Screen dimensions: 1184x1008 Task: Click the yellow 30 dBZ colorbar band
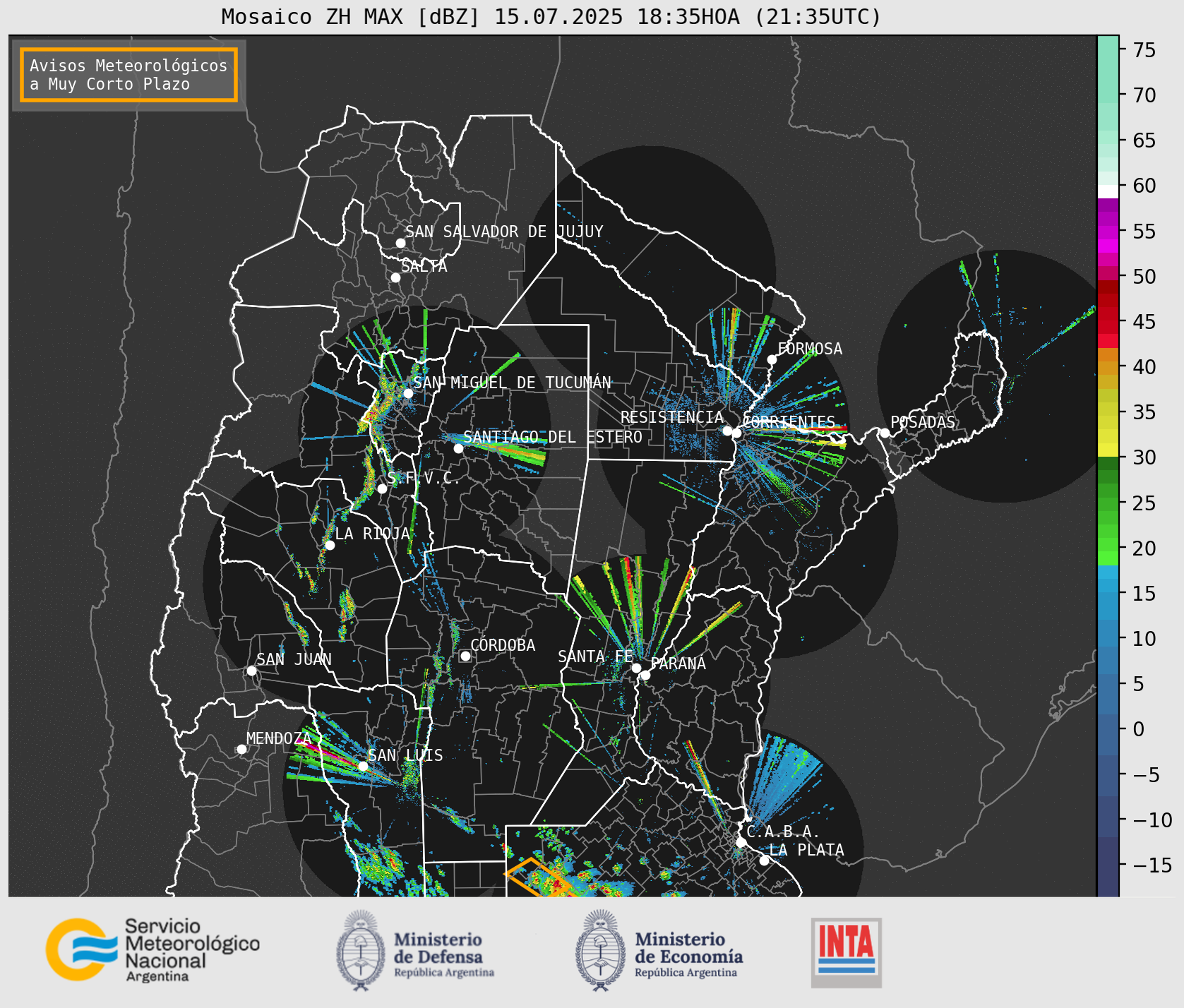point(1108,450)
